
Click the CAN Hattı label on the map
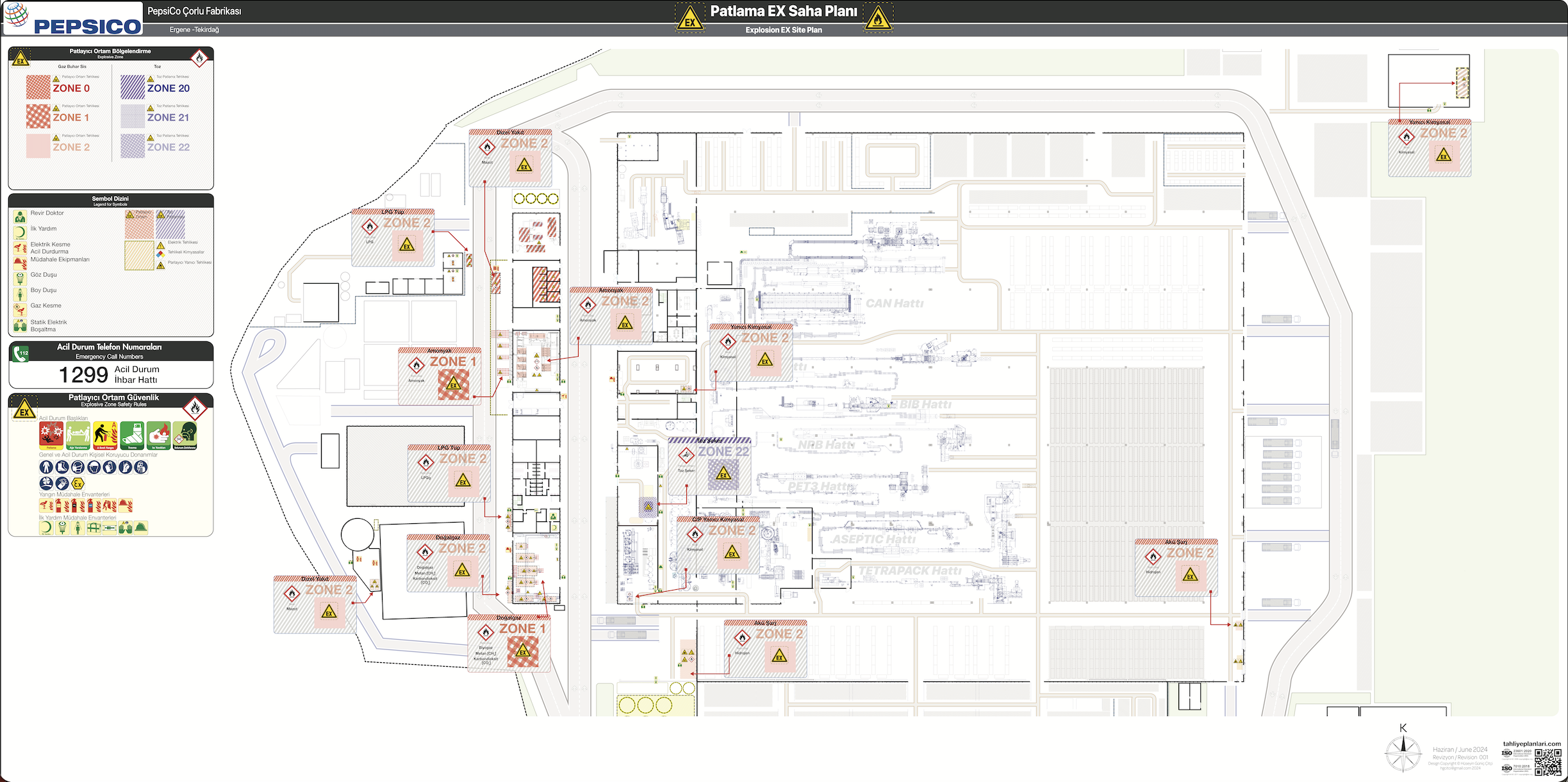coord(895,304)
